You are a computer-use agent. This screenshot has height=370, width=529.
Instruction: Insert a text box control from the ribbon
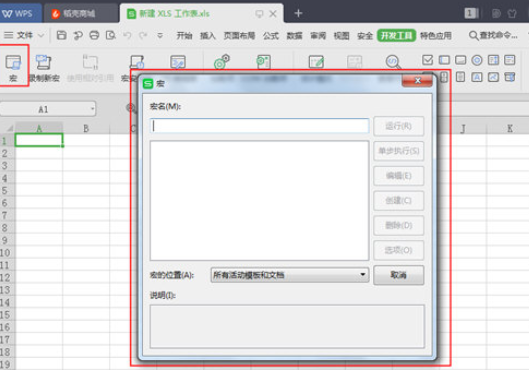(444, 60)
